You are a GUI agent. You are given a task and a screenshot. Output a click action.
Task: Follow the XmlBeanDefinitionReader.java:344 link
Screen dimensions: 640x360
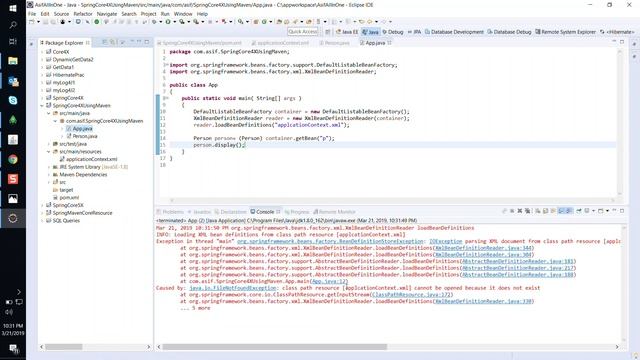coord(483,248)
